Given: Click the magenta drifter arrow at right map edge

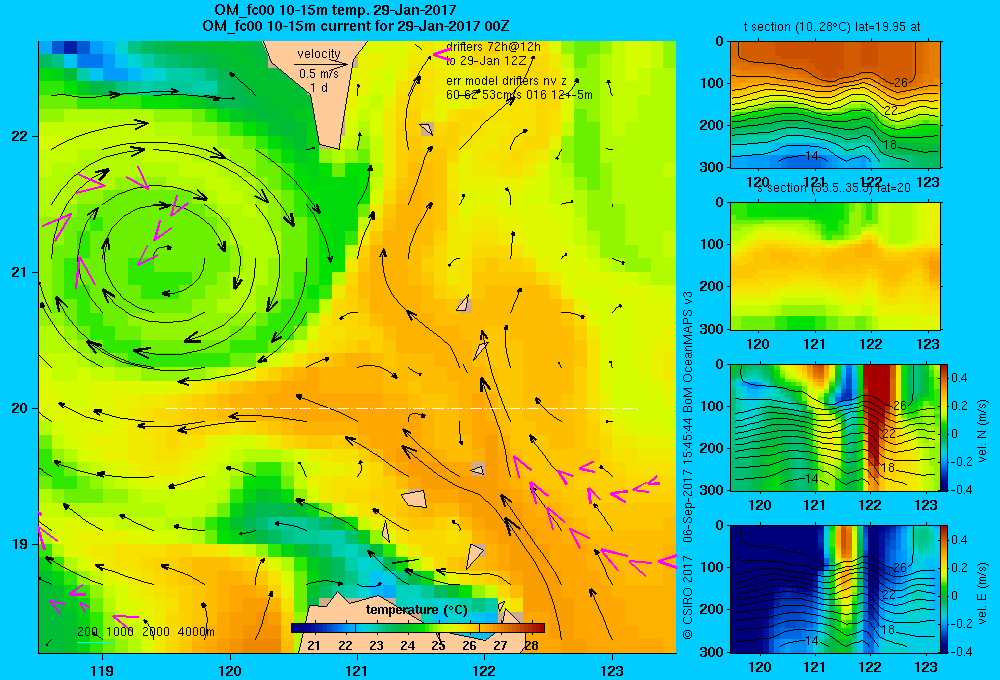Looking at the screenshot, I should point(667,561).
